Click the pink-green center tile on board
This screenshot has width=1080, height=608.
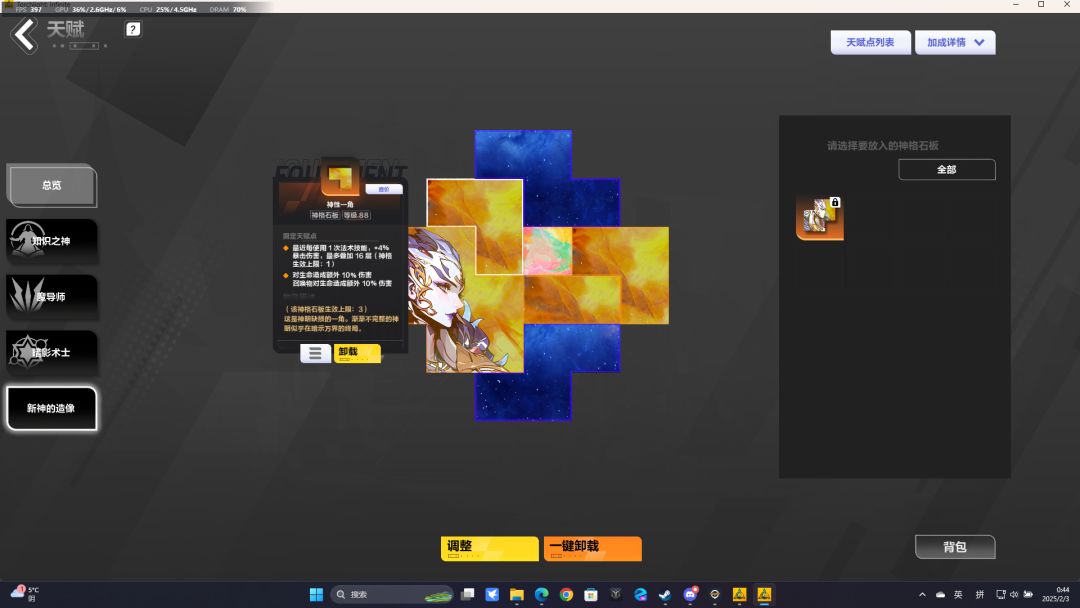[x=548, y=251]
